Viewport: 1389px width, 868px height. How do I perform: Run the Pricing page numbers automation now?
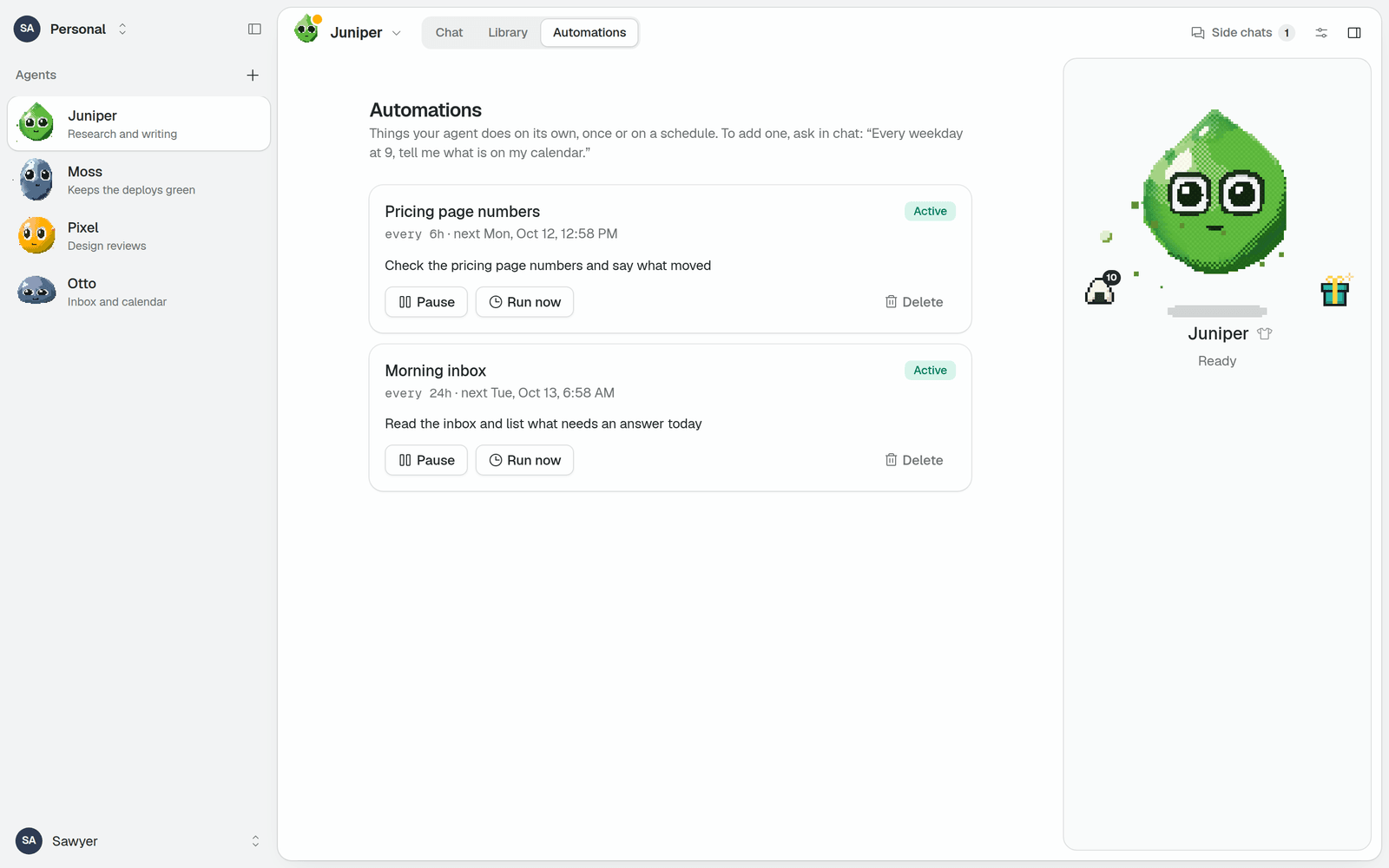coord(524,302)
